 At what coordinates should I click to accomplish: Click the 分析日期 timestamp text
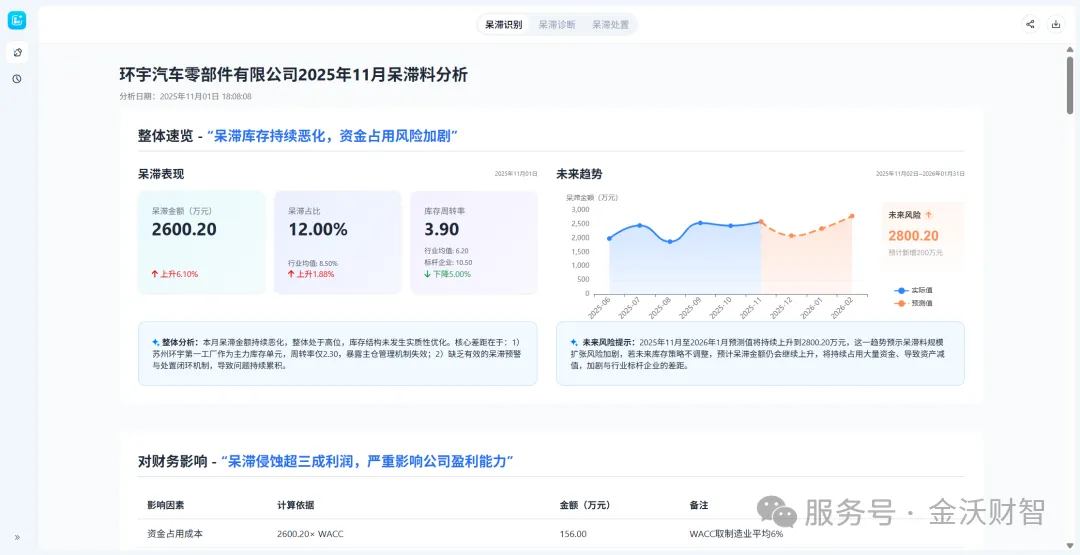pyautogui.click(x=185, y=96)
